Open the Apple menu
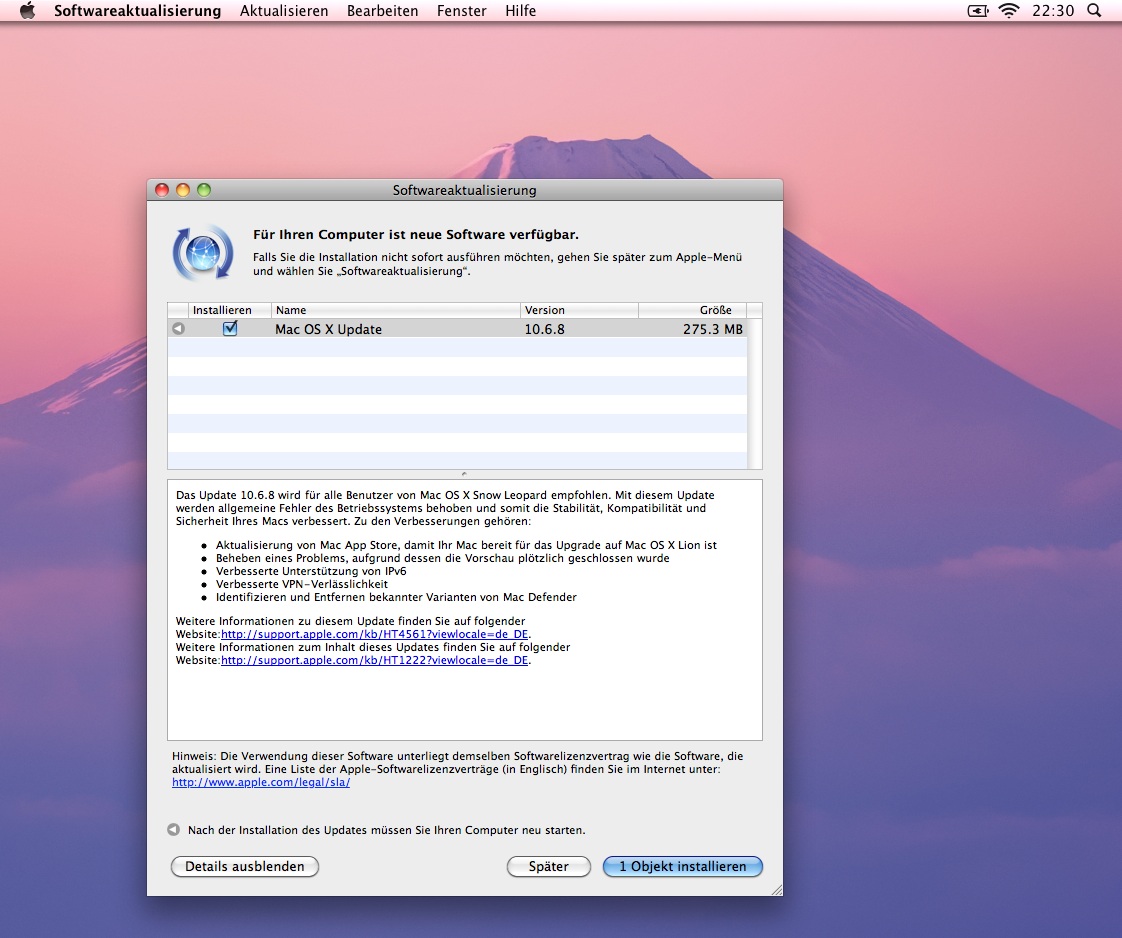Image resolution: width=1122 pixels, height=938 pixels. [x=27, y=11]
